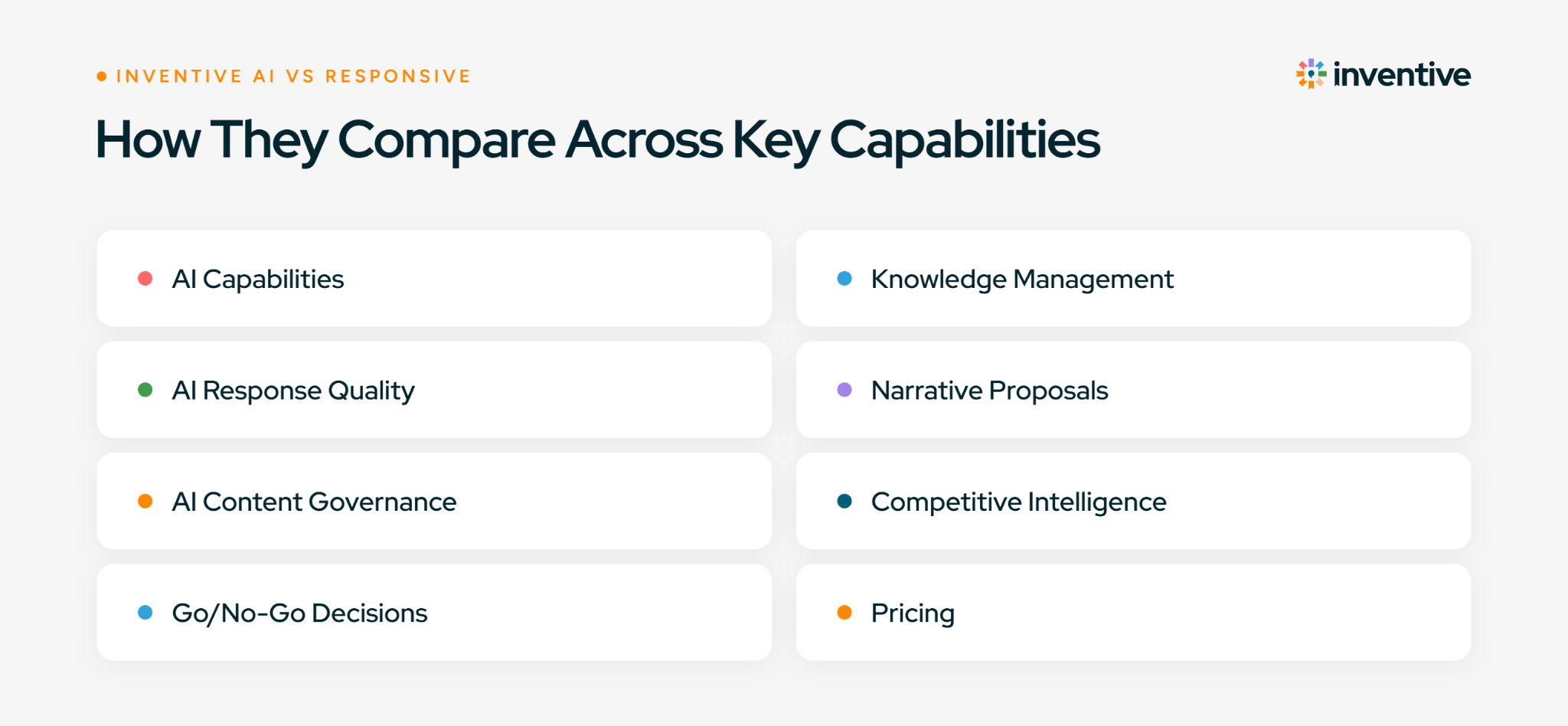Open the Go/No-Go Decisions card
This screenshot has height=726, width=1568.
434,613
